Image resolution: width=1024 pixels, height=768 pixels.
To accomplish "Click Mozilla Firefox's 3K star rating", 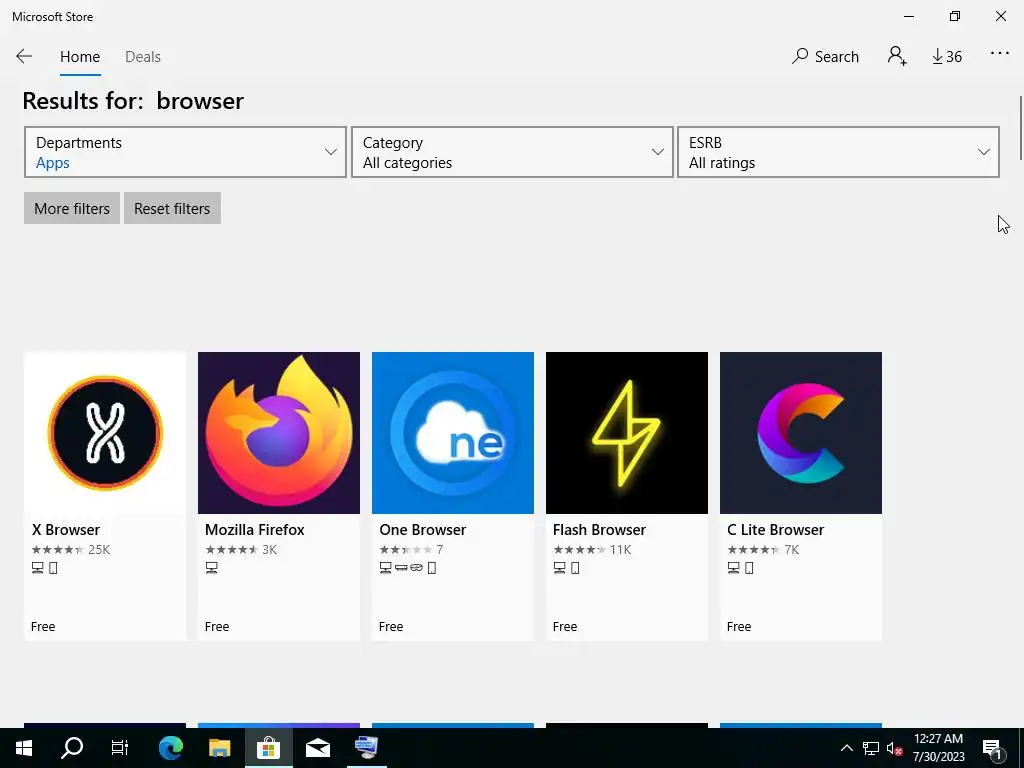I will tap(241, 550).
